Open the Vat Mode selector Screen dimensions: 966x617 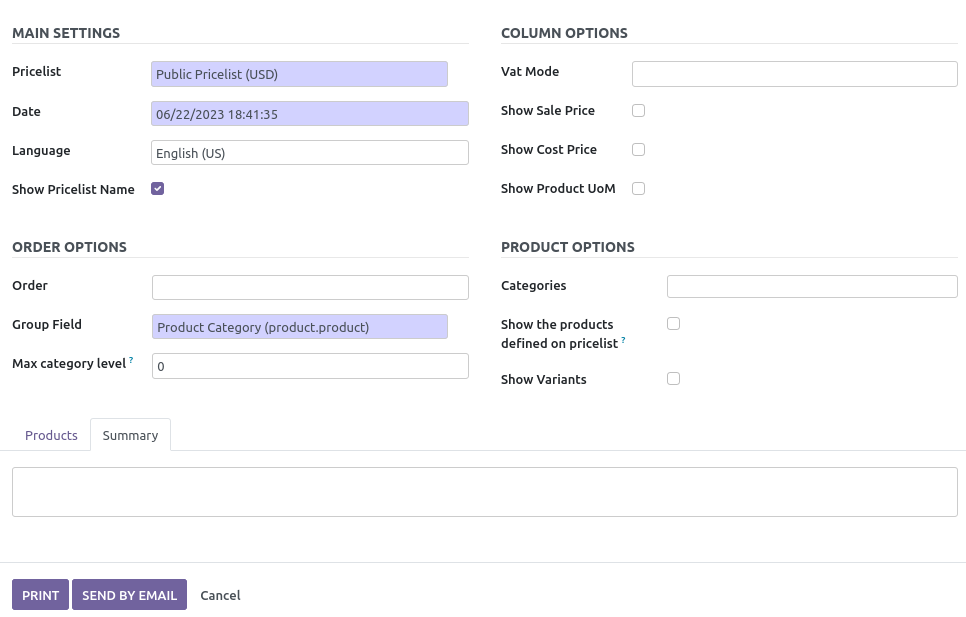[x=794, y=73]
